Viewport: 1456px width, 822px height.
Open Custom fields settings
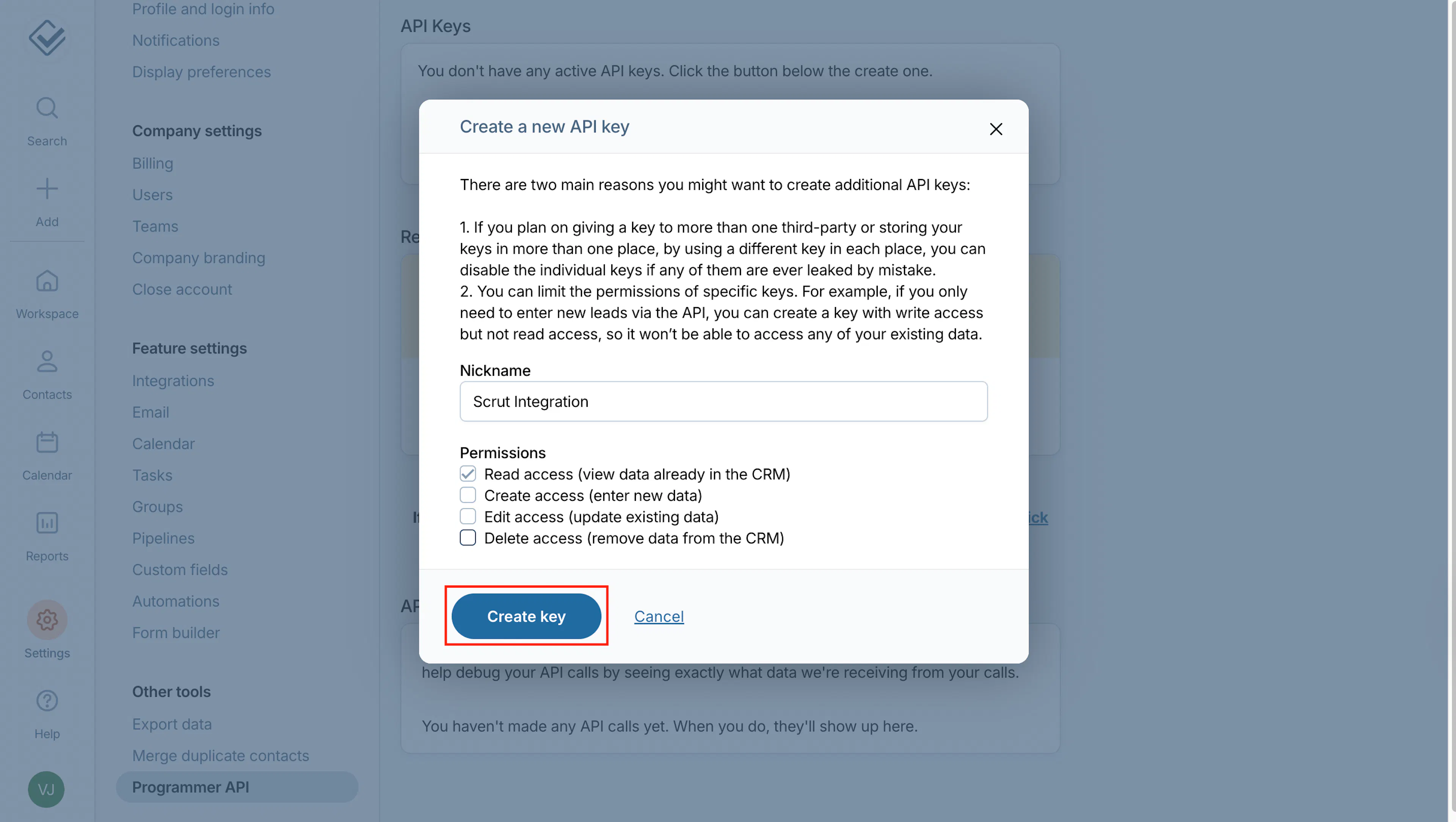click(x=180, y=569)
